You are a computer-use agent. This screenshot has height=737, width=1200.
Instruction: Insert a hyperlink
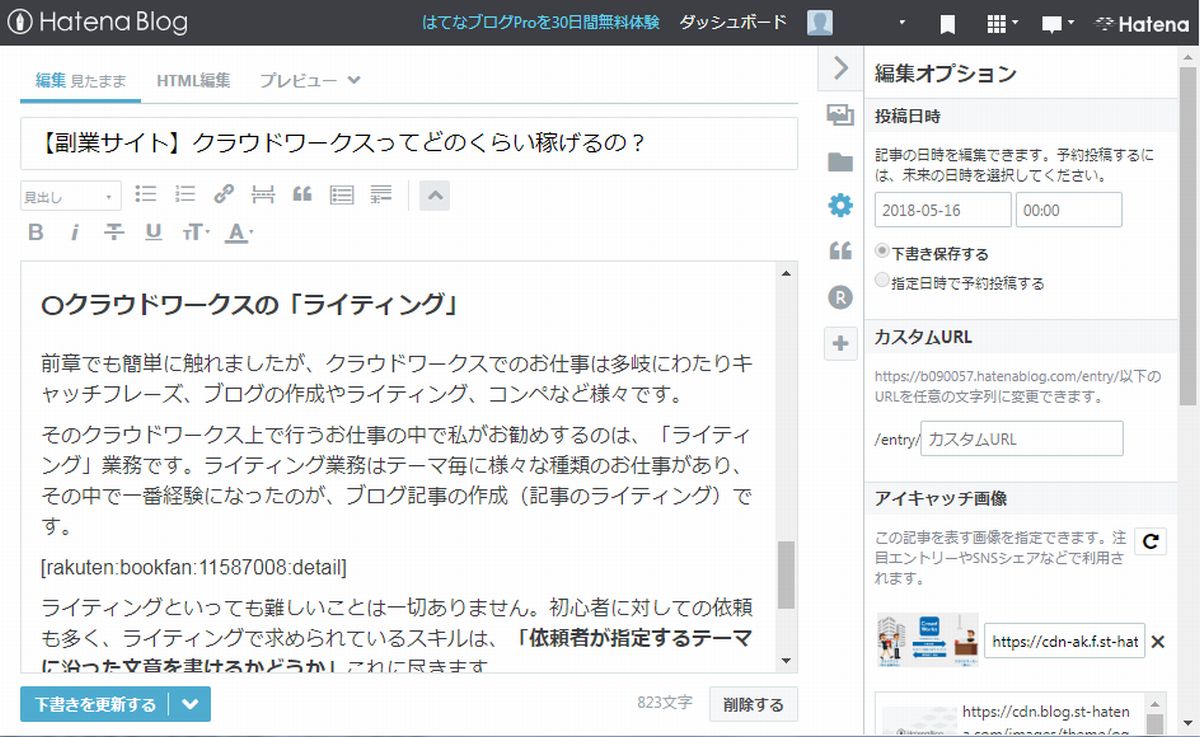click(224, 194)
